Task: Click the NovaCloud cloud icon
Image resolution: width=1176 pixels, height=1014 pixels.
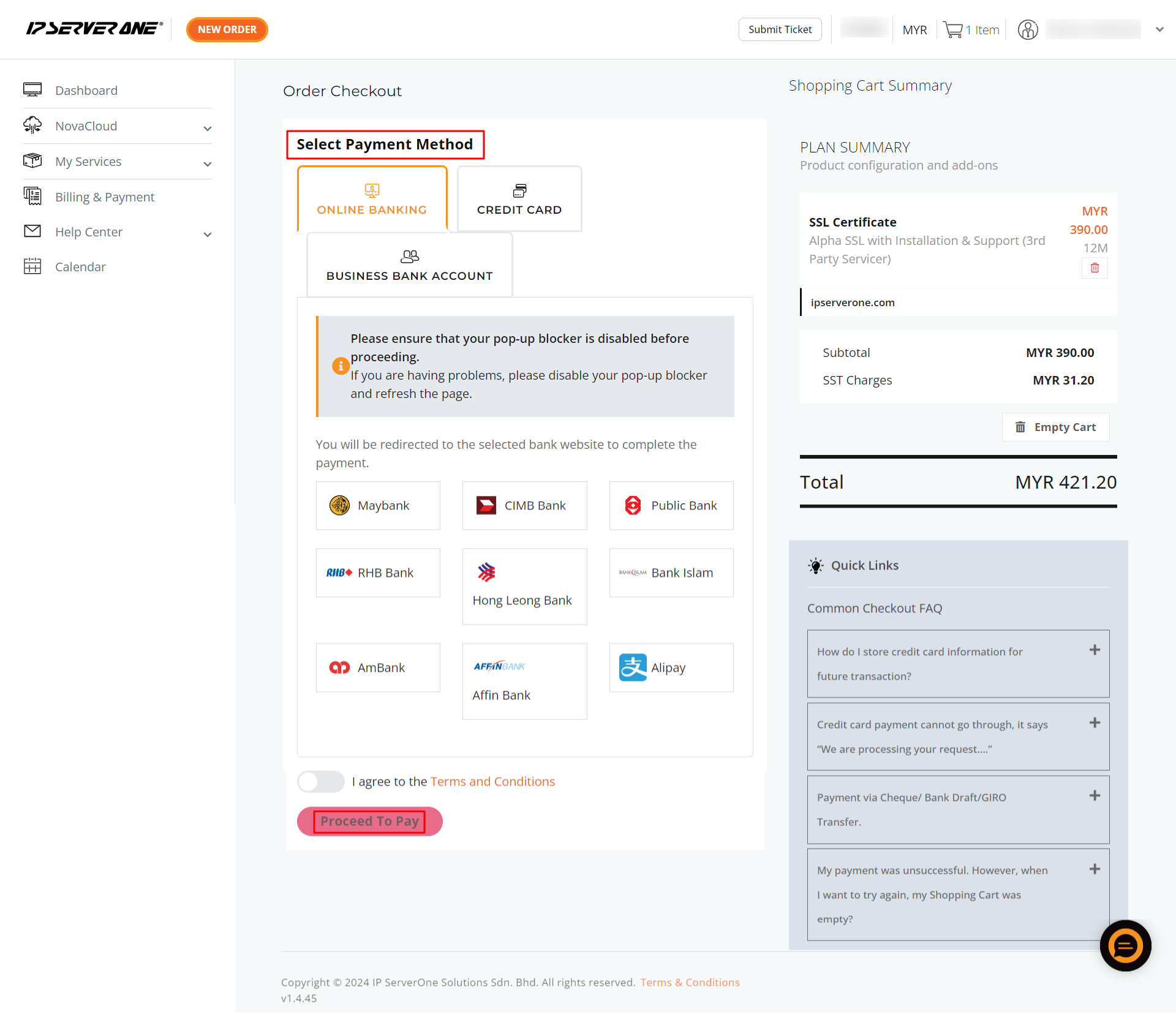Action: (x=32, y=126)
